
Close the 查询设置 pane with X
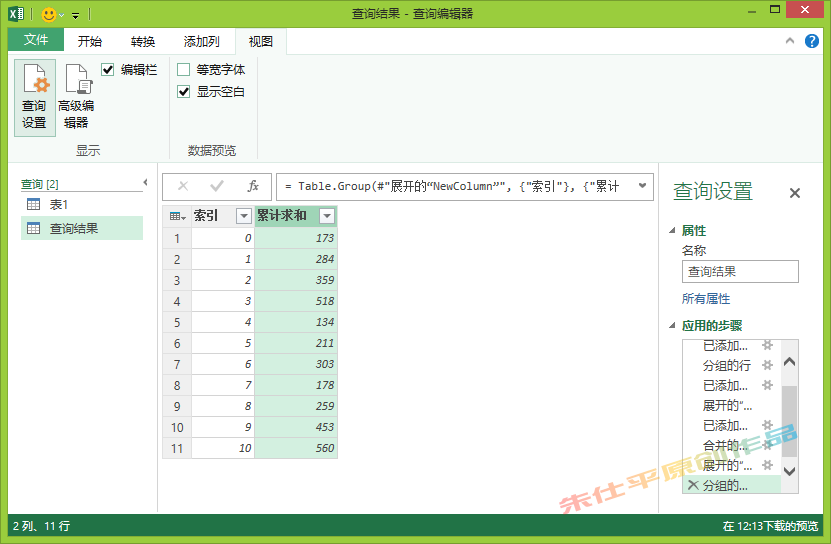[x=794, y=193]
